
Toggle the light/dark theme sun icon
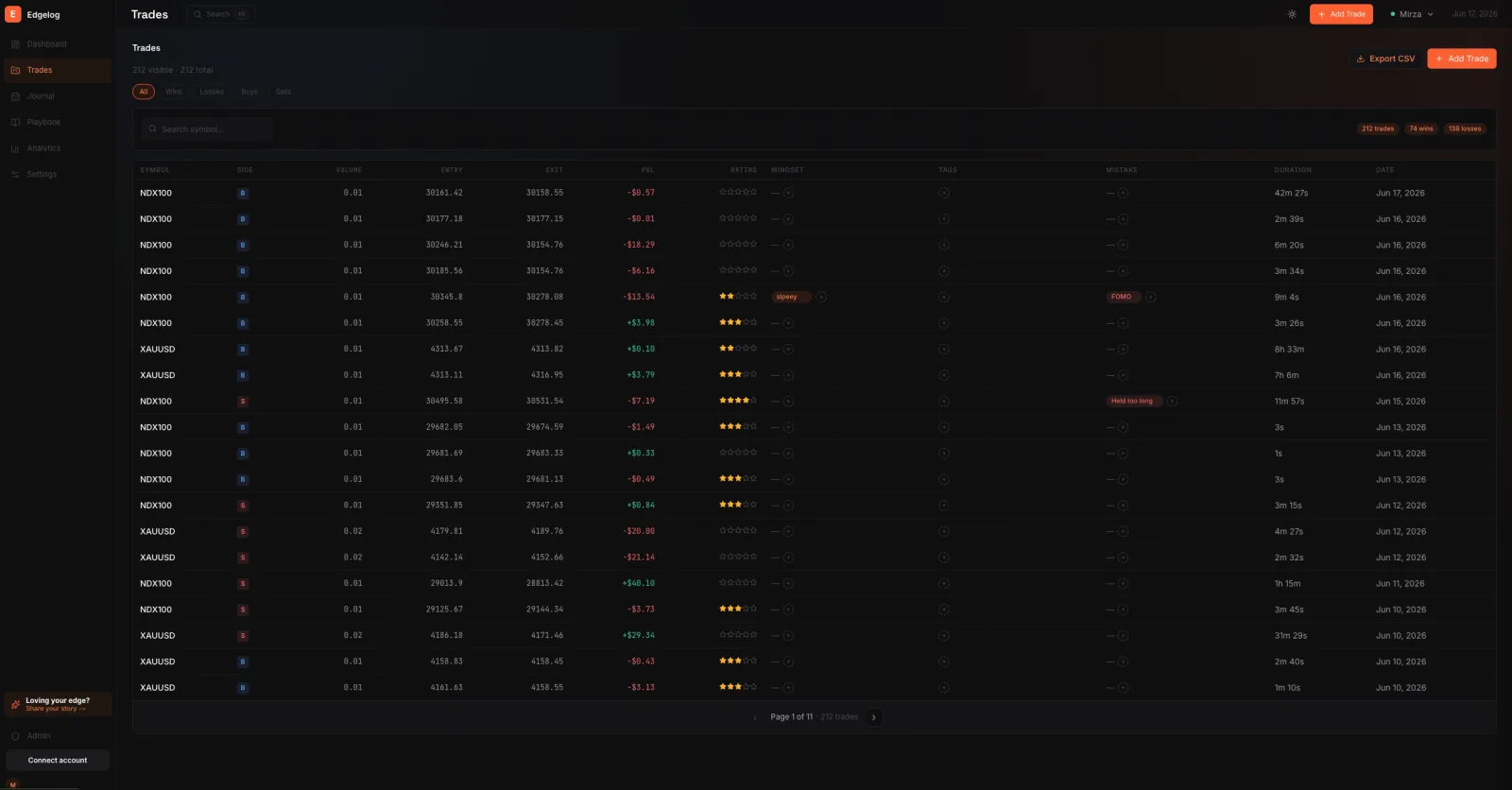point(1292,14)
